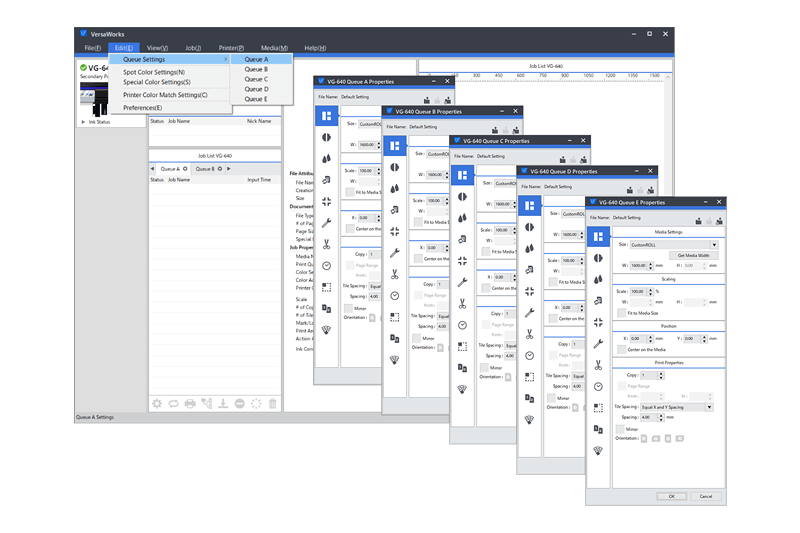Switch to Queue B tab in job list

[x=203, y=169]
